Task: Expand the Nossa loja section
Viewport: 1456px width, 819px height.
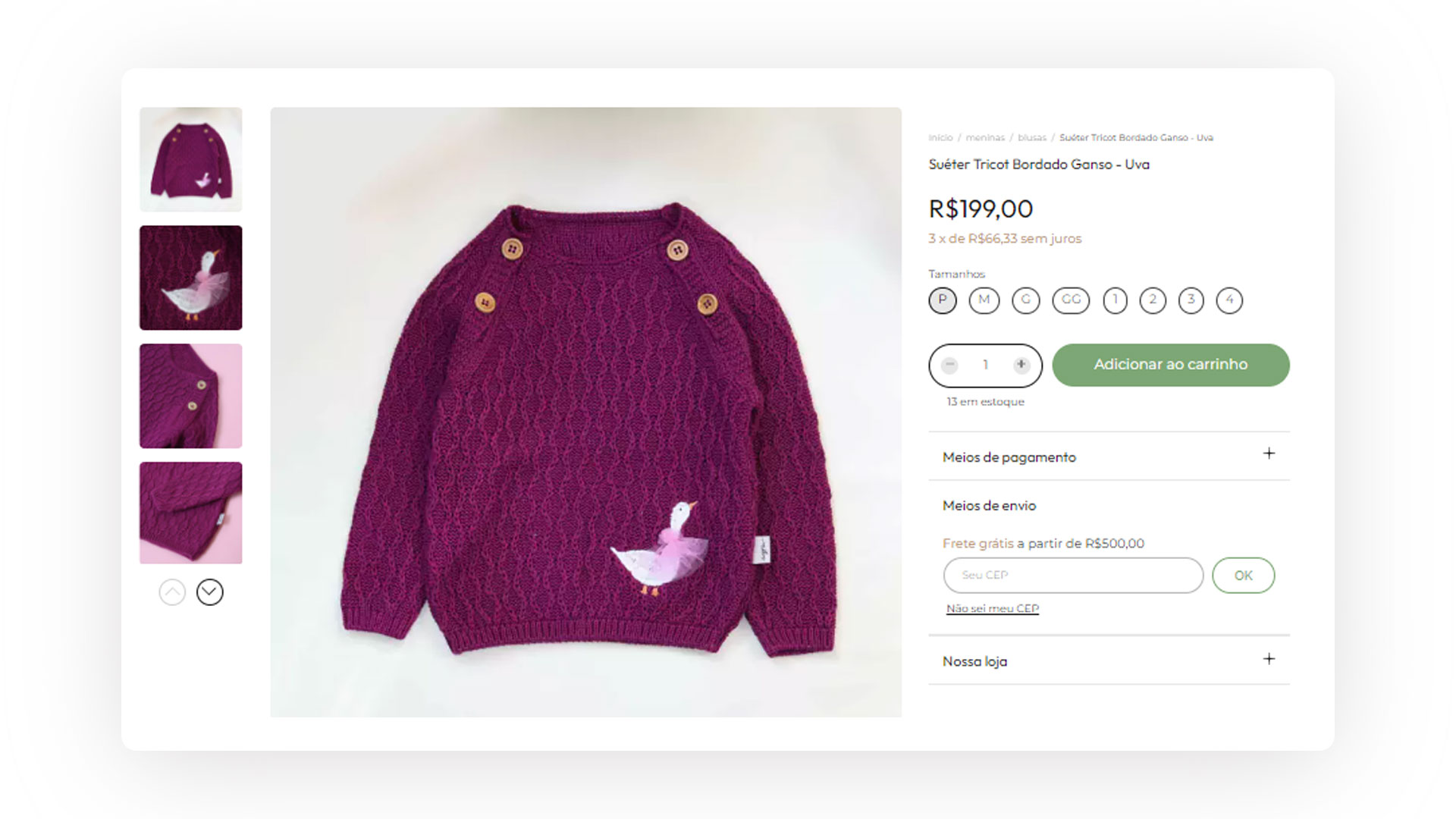Action: click(x=1269, y=659)
